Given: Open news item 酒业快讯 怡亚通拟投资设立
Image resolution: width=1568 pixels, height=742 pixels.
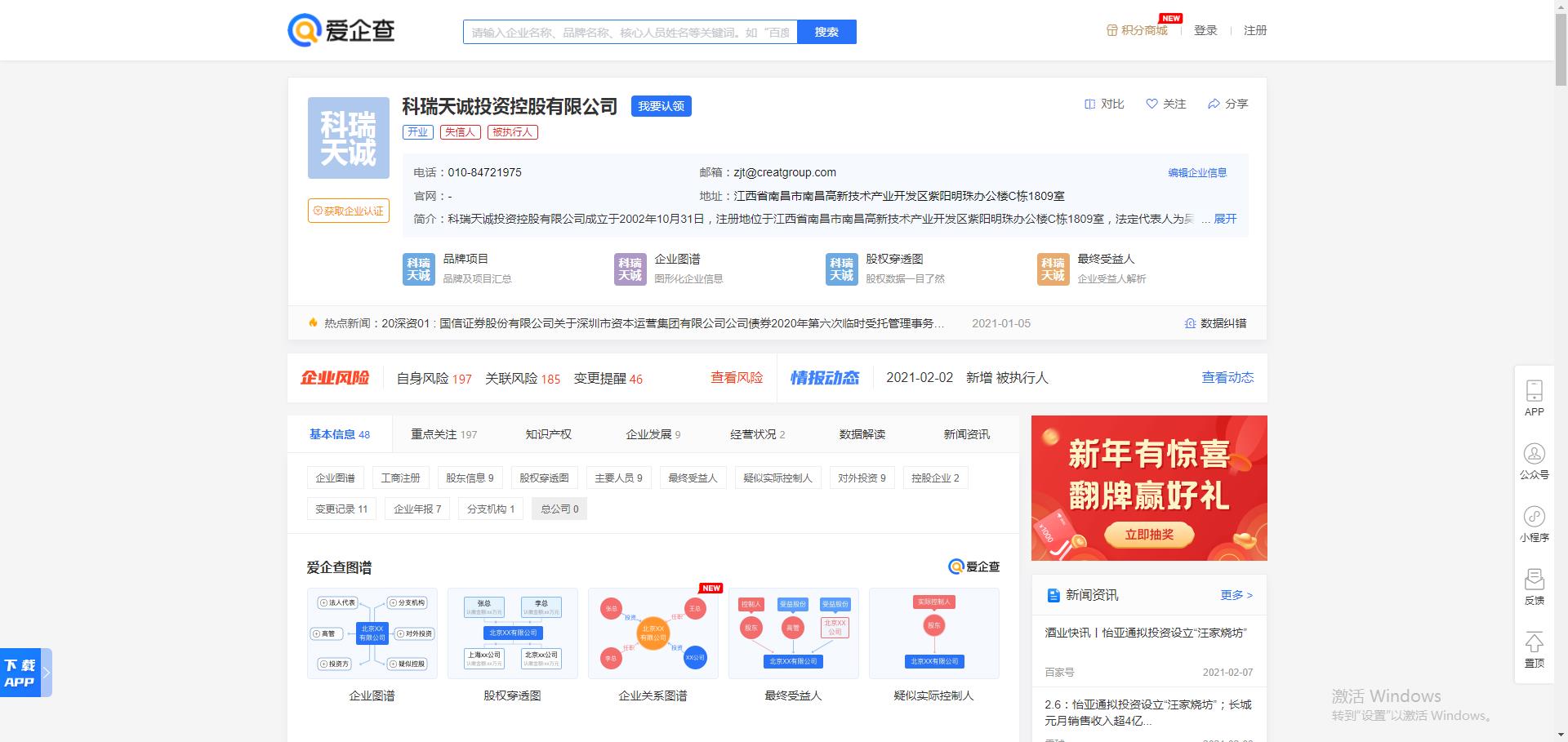Looking at the screenshot, I should [1146, 633].
